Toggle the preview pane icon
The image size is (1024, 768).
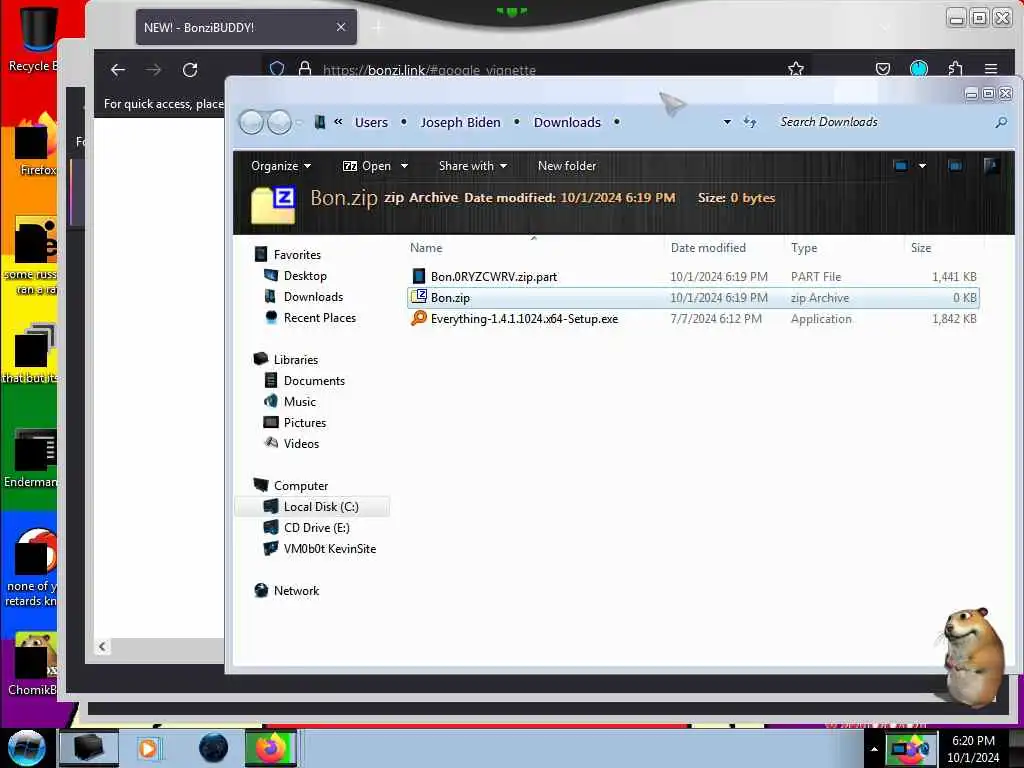click(x=955, y=166)
